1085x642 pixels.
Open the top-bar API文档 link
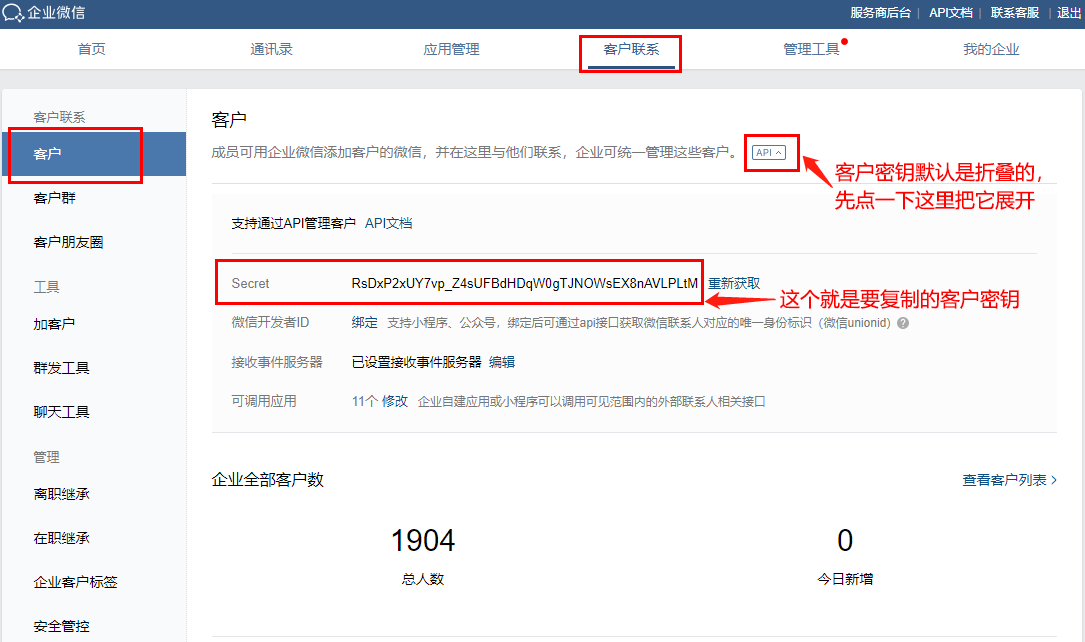(951, 12)
